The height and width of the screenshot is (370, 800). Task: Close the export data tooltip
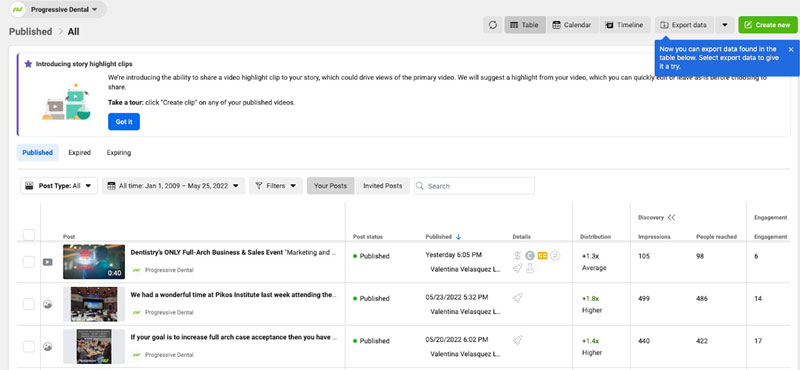[791, 50]
